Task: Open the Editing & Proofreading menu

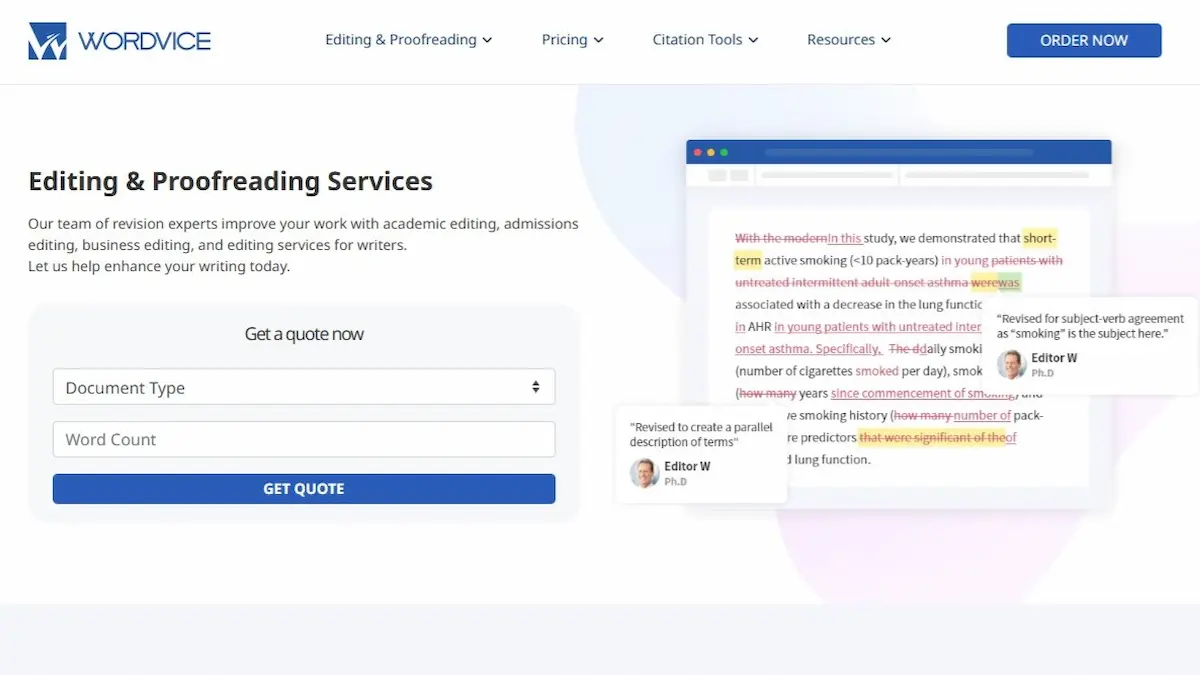Action: point(409,40)
